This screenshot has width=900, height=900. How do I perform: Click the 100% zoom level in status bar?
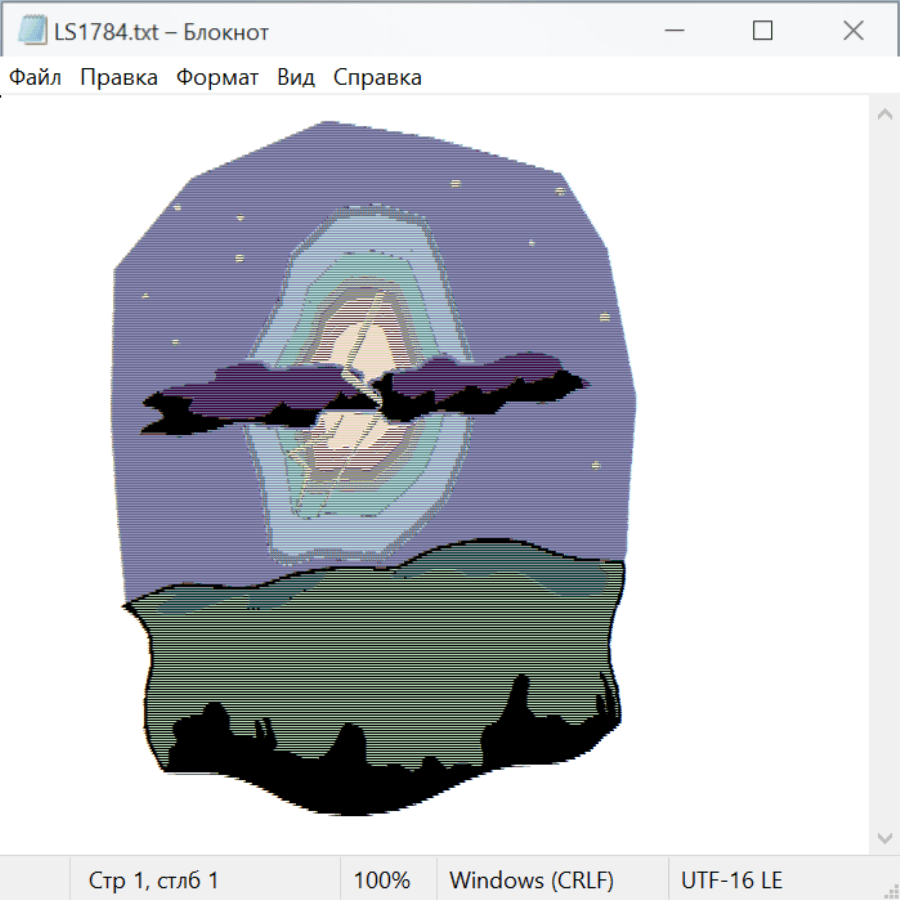[x=382, y=881]
